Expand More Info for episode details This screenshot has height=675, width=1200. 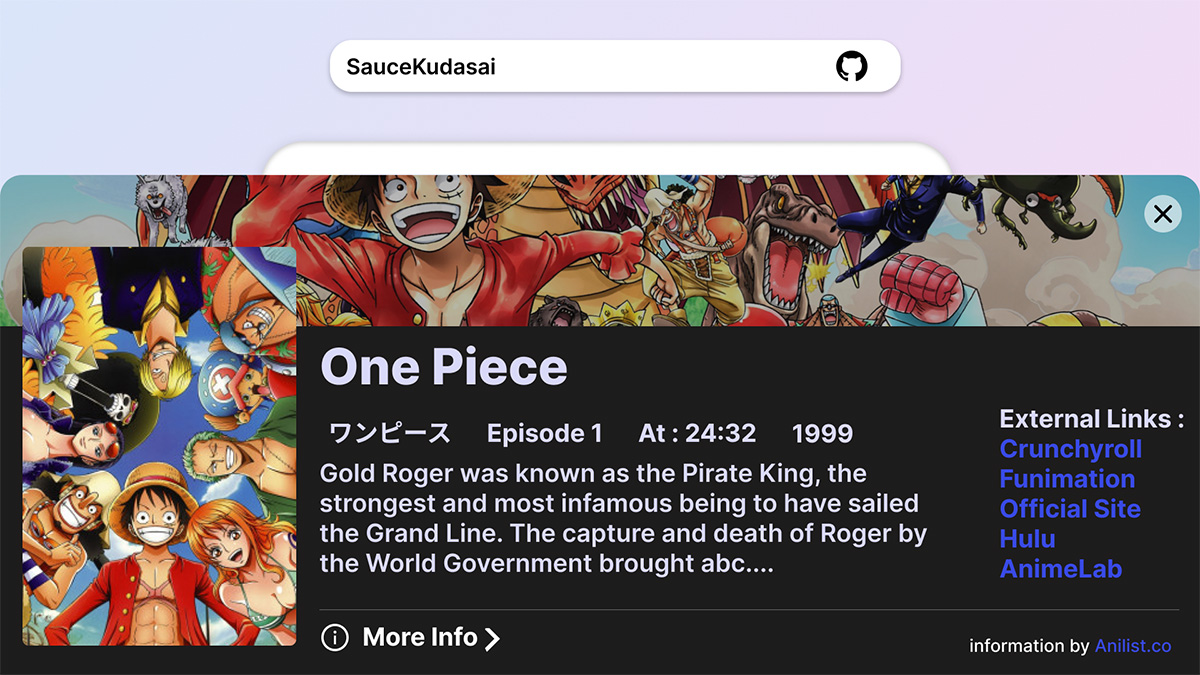tap(418, 637)
